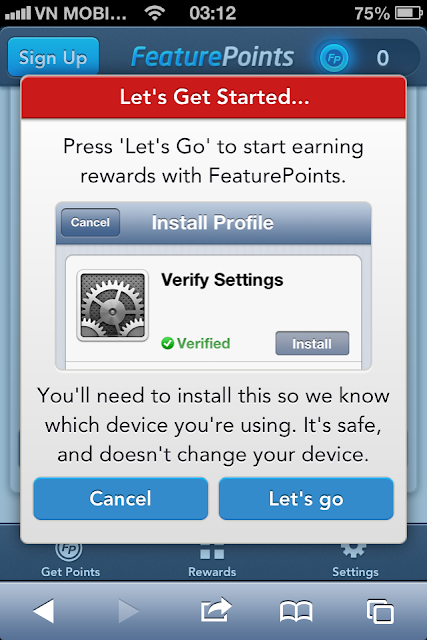This screenshot has width=427, height=640.
Task: Open the Rewards tab
Action: tap(212, 560)
